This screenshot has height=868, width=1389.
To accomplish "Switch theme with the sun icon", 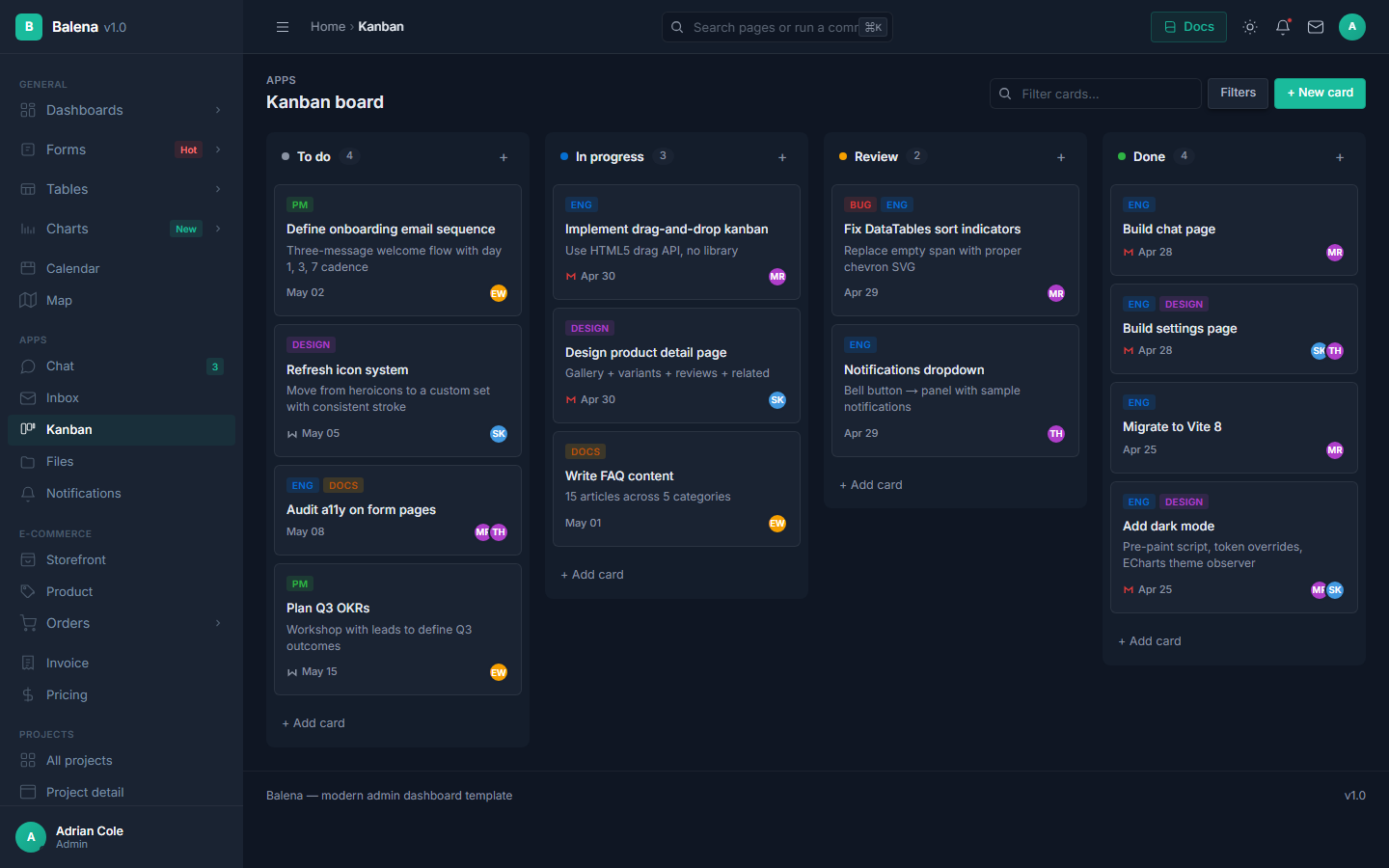I will [1250, 27].
